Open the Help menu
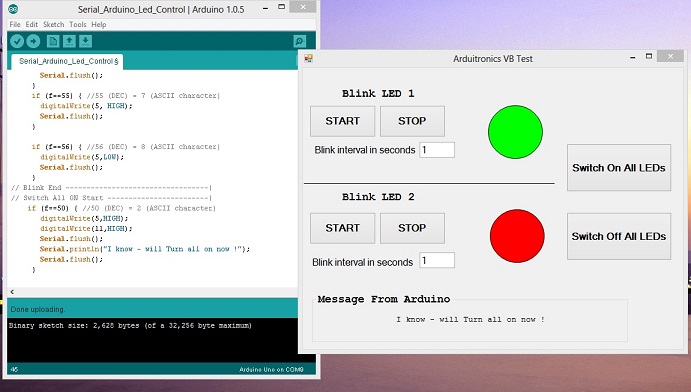The image size is (691, 392). [x=99, y=25]
